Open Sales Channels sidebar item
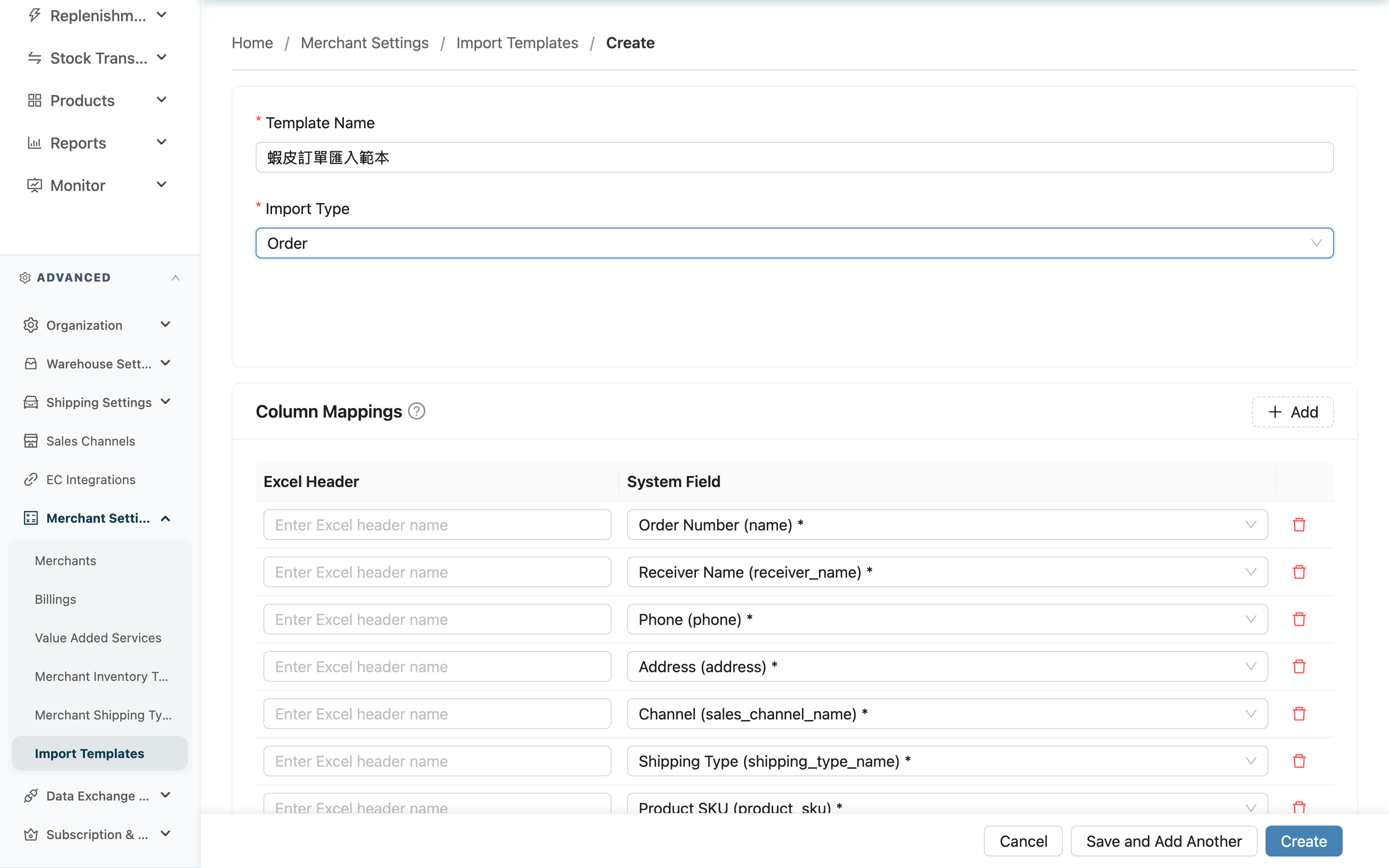The height and width of the screenshot is (868, 1389). click(x=91, y=441)
